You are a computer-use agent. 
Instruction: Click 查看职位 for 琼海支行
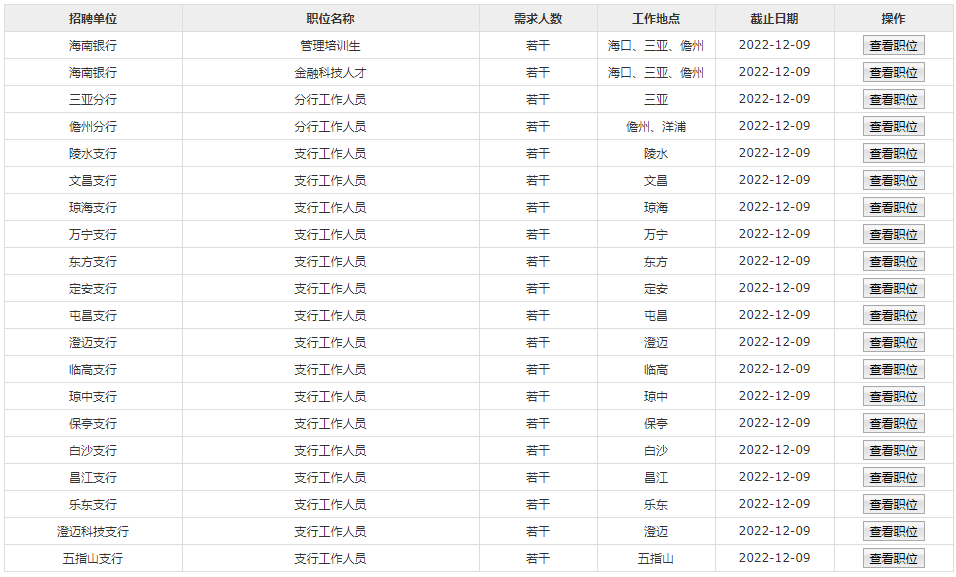pos(893,207)
